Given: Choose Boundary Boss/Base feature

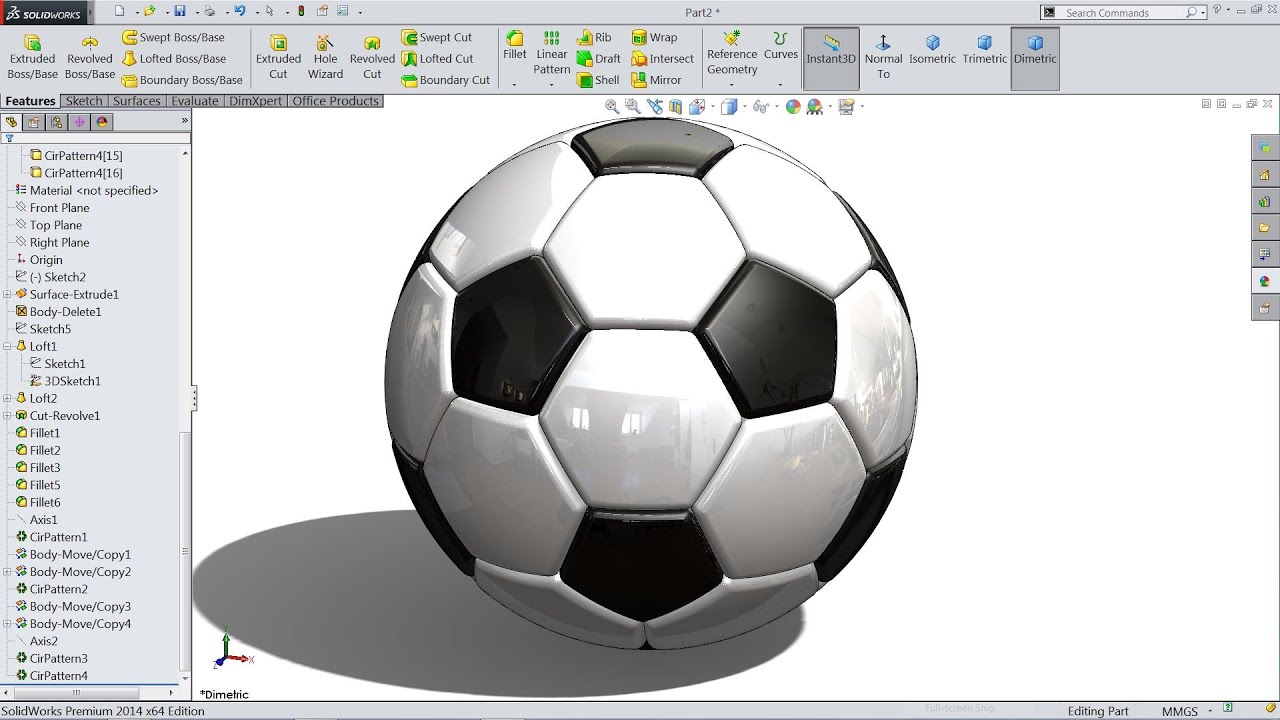Looking at the screenshot, I should [182, 80].
